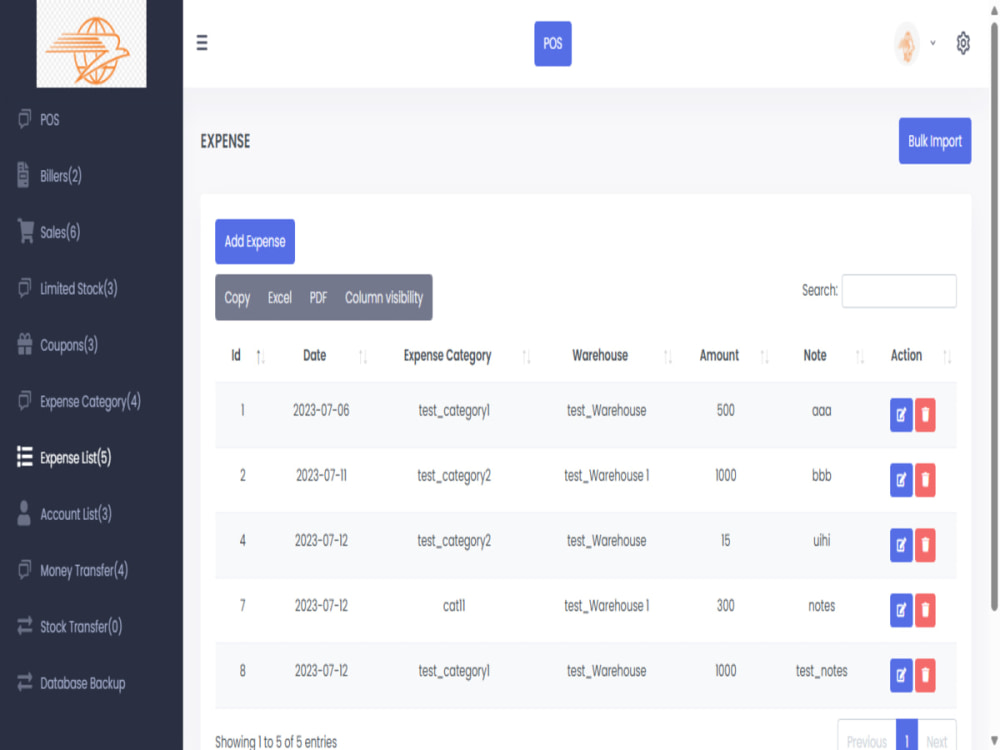Open Expense Category(4) menu item

(90, 401)
